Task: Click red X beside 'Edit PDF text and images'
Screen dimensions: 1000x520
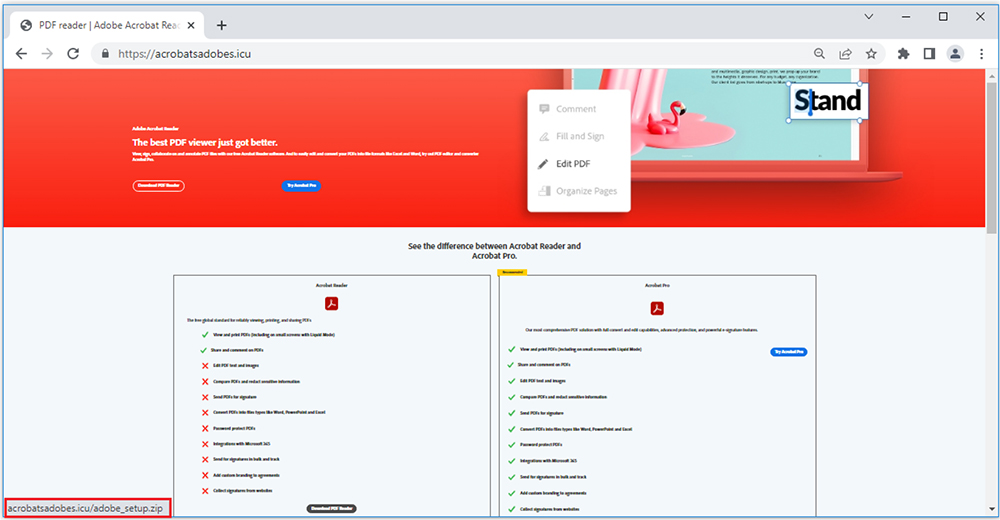Action: point(205,366)
